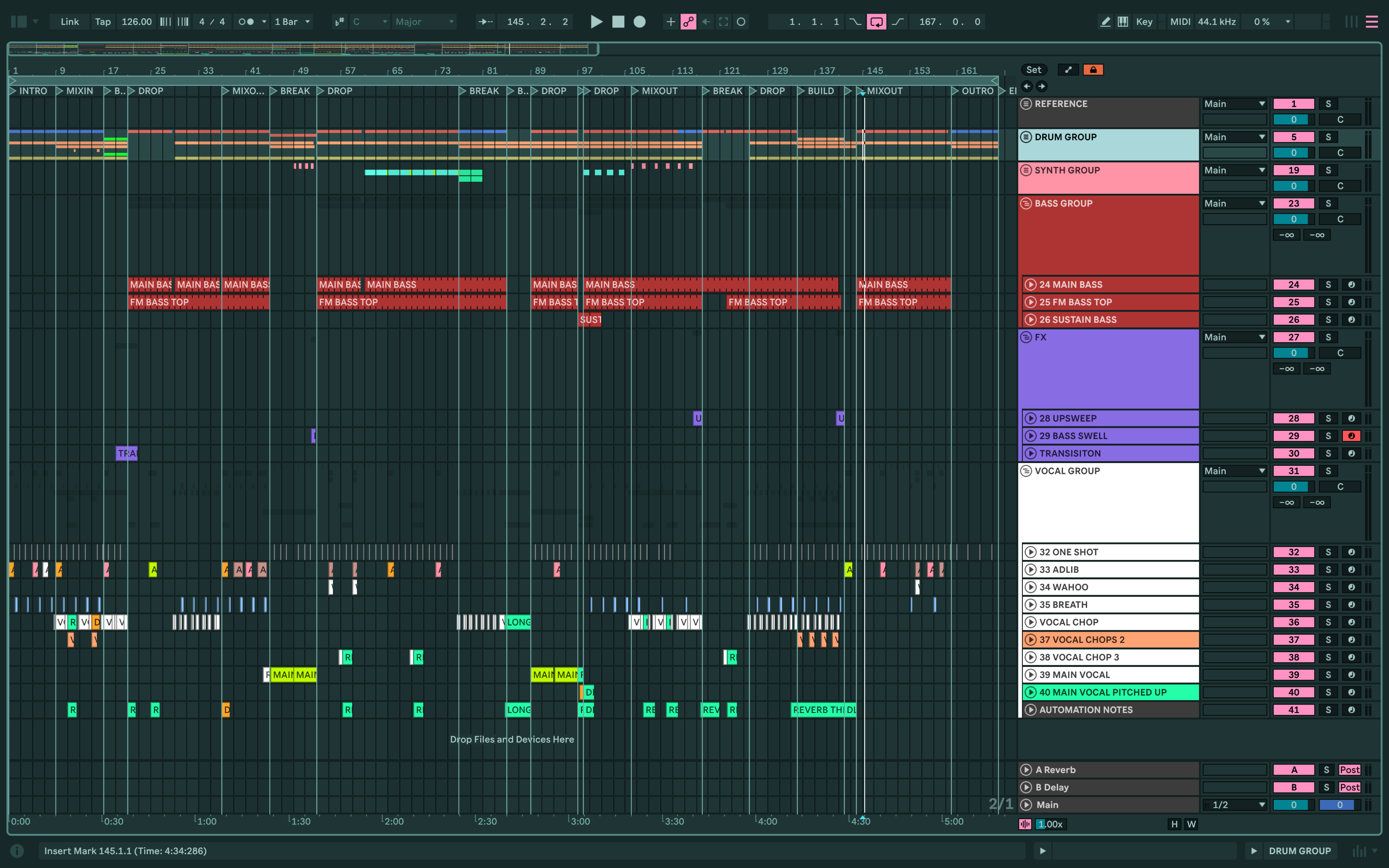This screenshot has width=1389, height=868.
Task: Fold the BASS GROUP track
Action: pyautogui.click(x=1026, y=204)
